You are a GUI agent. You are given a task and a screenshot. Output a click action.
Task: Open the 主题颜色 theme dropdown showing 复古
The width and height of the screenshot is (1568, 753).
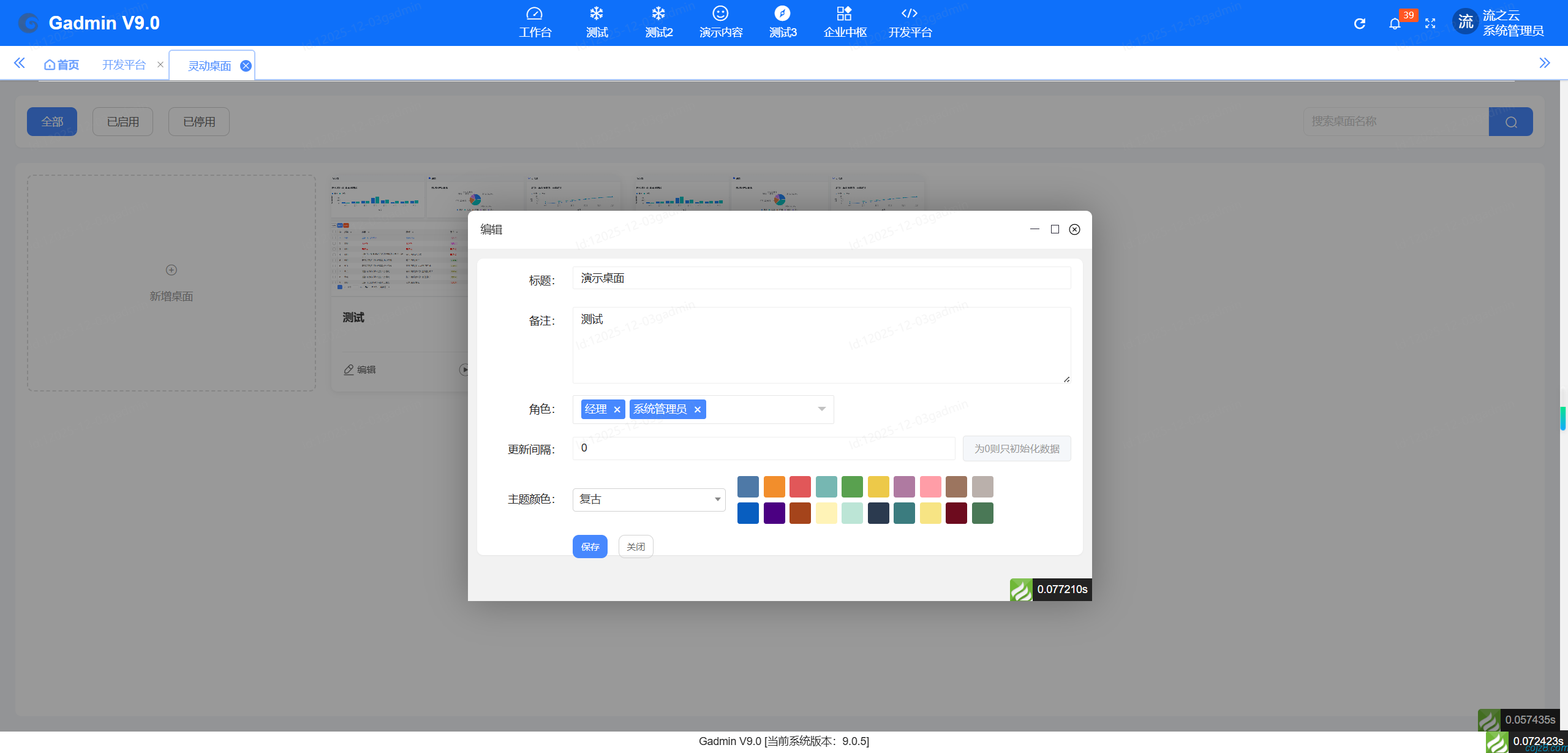click(648, 499)
